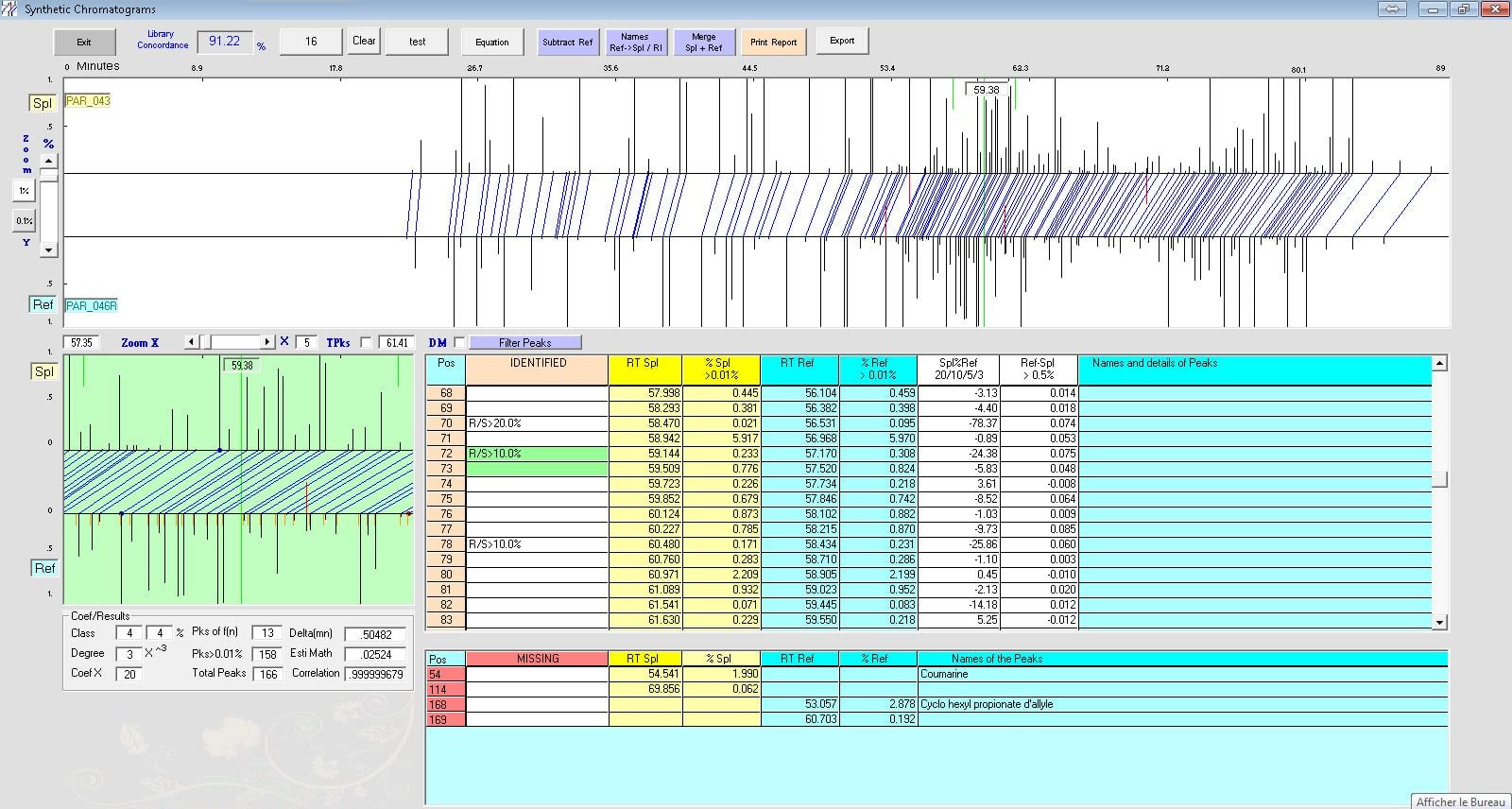Click Zoom Y scrollbar down arrow
Screen dimensions: 1512x809
coord(48,250)
